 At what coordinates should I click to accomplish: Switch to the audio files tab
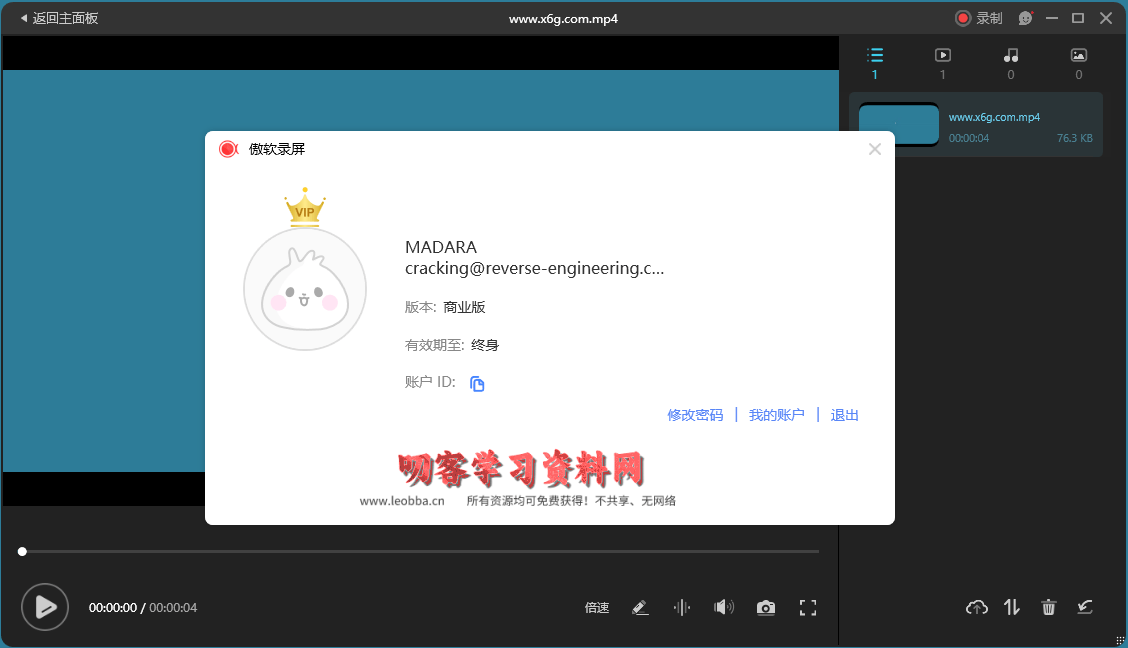(x=1010, y=62)
